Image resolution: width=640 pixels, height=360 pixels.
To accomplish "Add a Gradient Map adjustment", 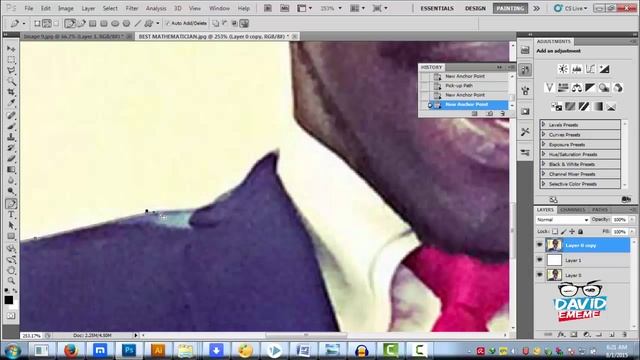I will point(598,107).
